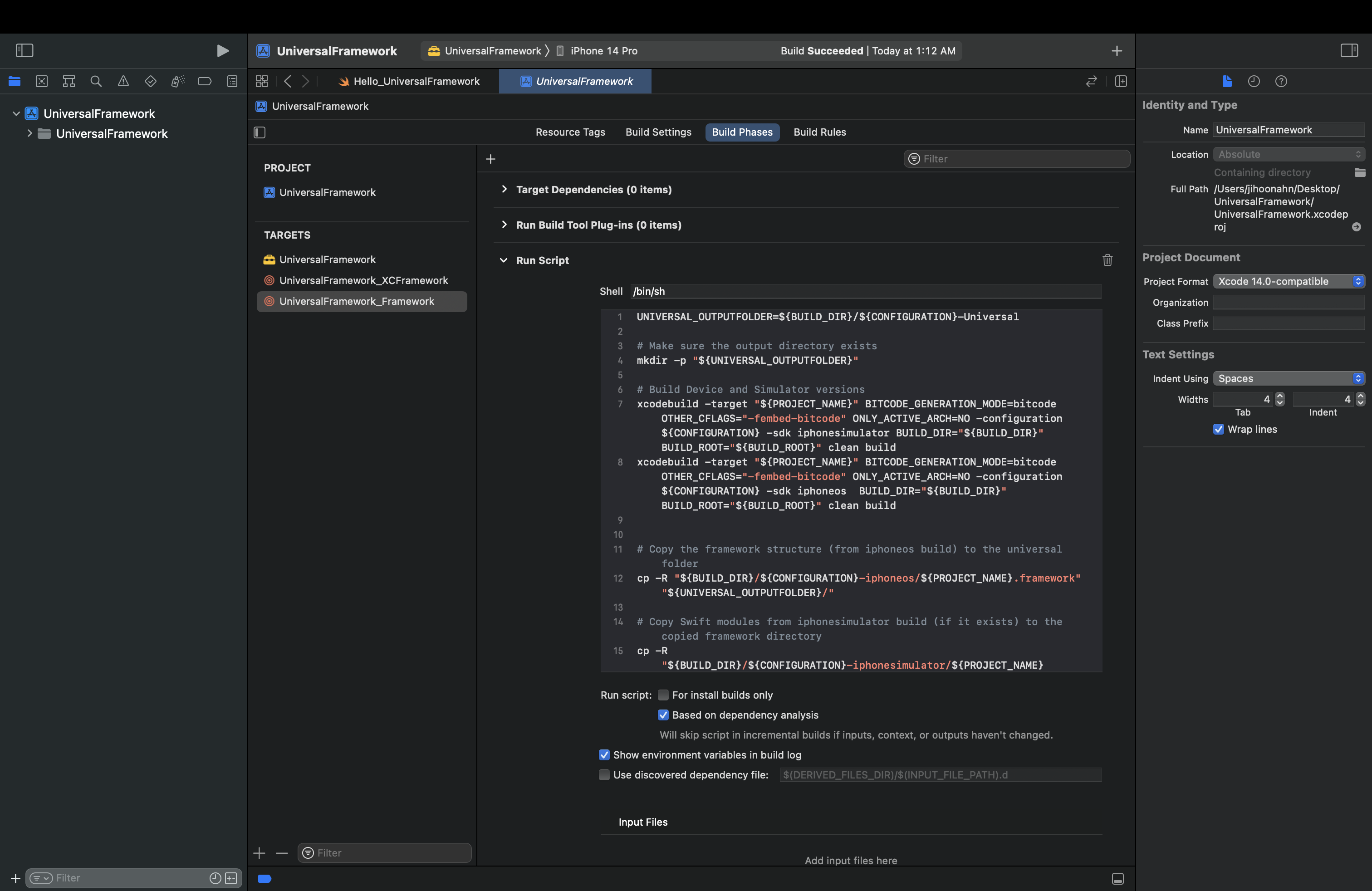Viewport: 1372px width, 891px height.
Task: Open the Source Control navigator
Action: coord(41,81)
